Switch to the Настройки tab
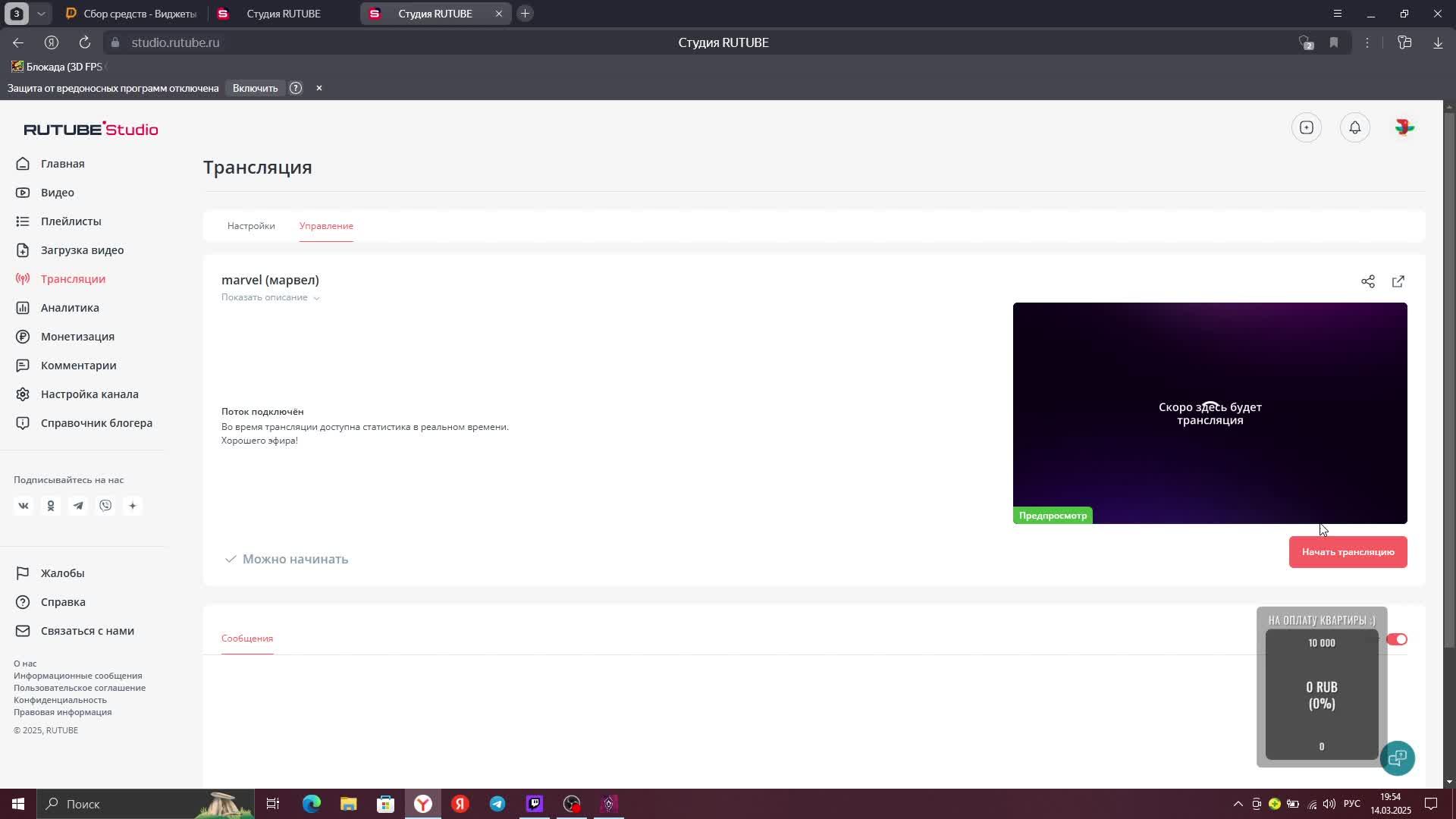 [x=251, y=226]
